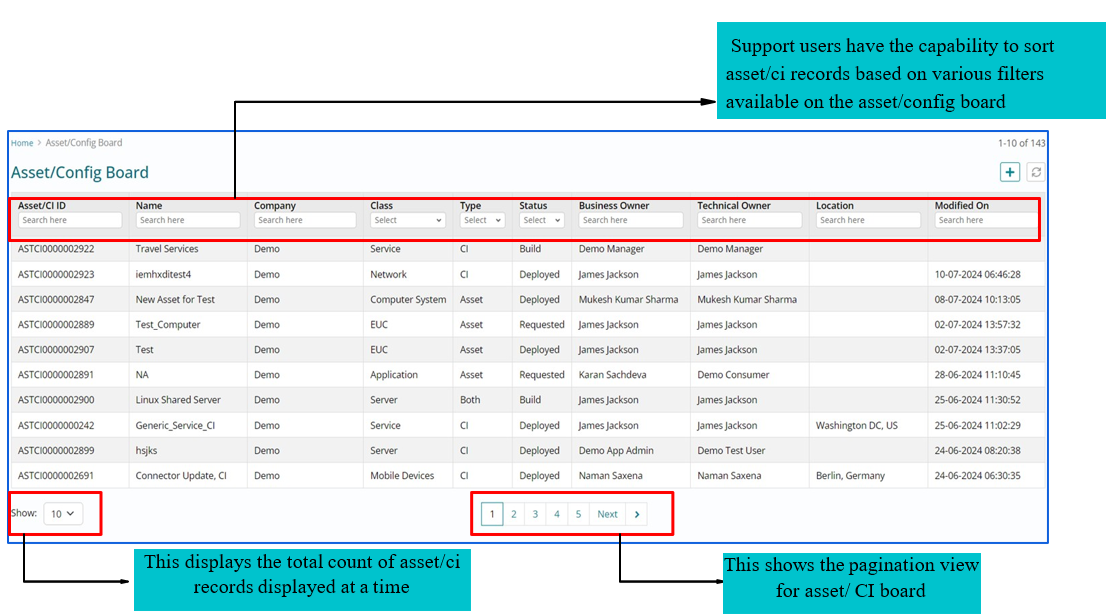The image size is (1108, 616).
Task: Click the add new asset plus icon
Action: pos(1010,172)
